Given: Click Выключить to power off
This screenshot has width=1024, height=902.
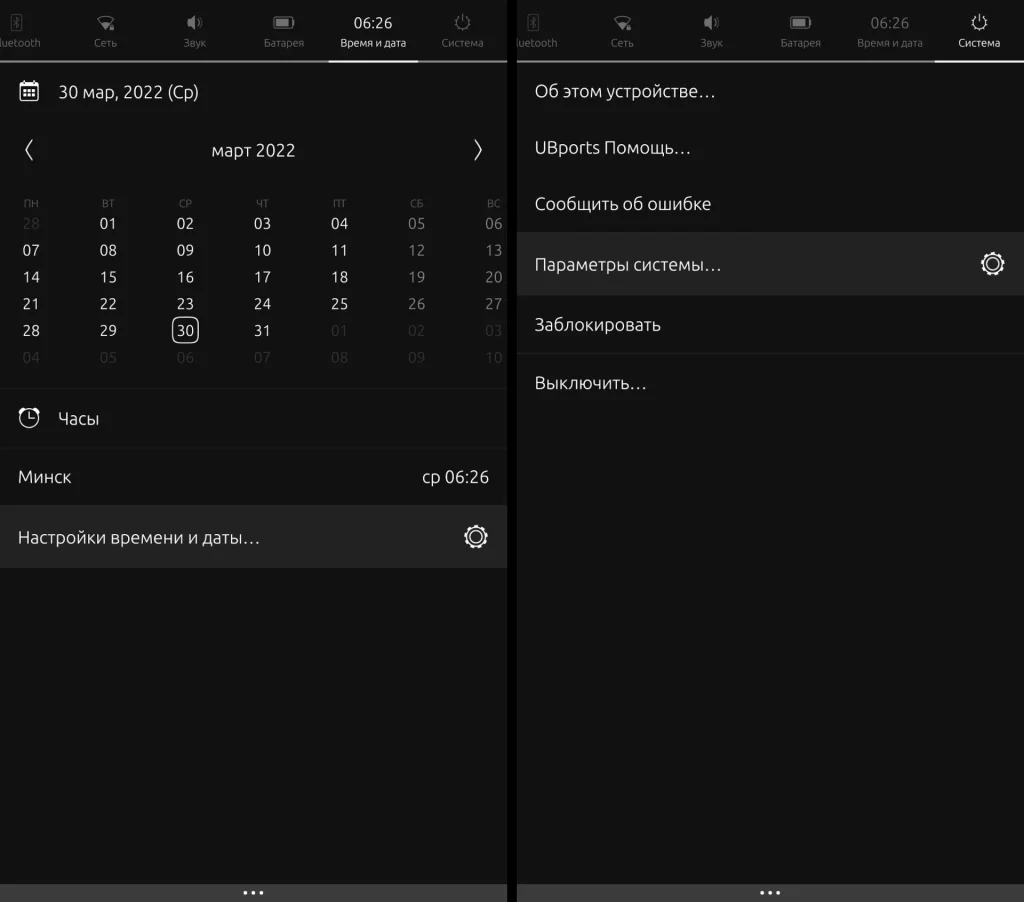Looking at the screenshot, I should (x=590, y=382).
